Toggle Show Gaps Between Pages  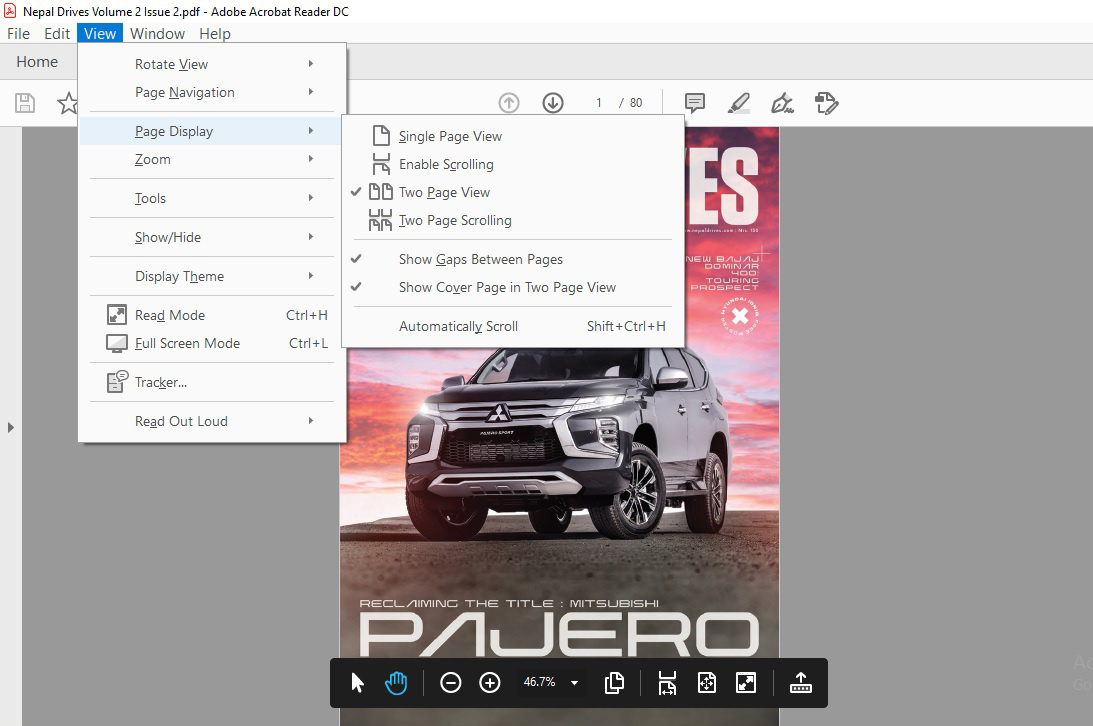click(513, 259)
